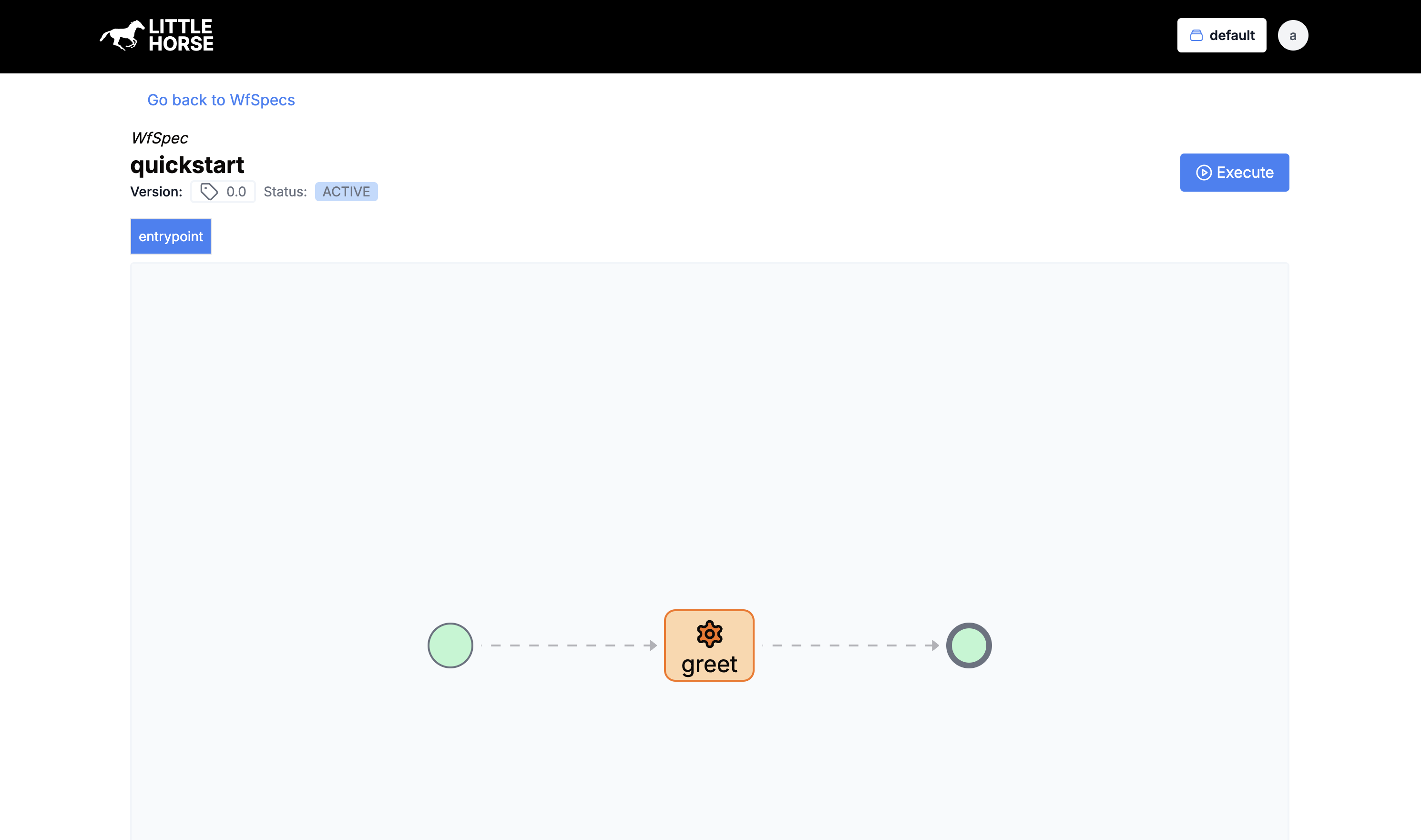Select the WfSpecs breadcrumb link
Screen dimensions: 1421x840
220,99
